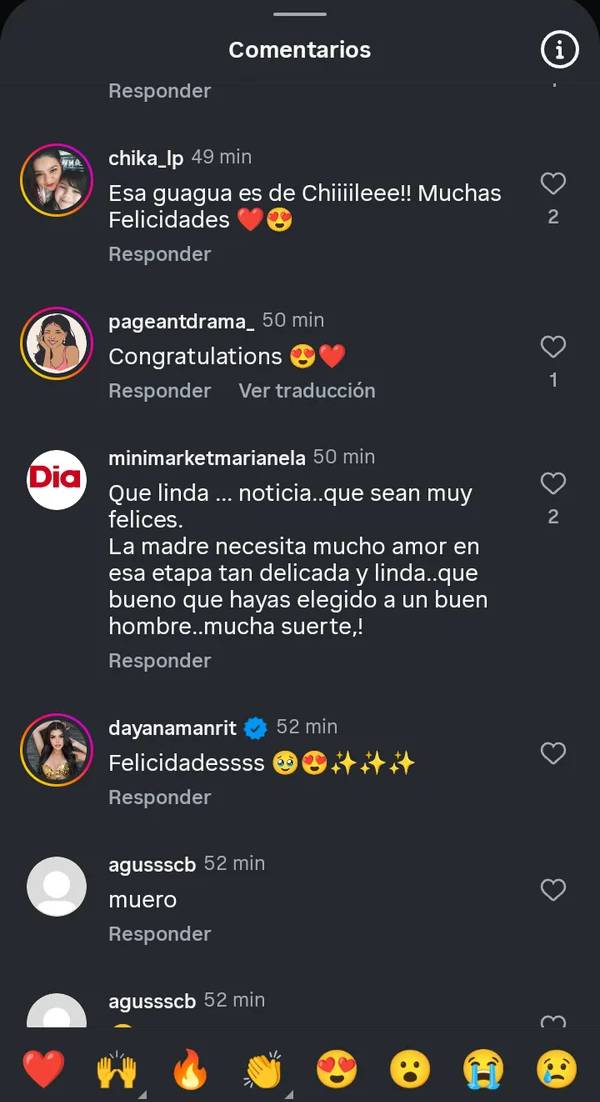Like the agussscb "muero" comment
Viewport: 600px width, 1102px height.
click(x=553, y=889)
